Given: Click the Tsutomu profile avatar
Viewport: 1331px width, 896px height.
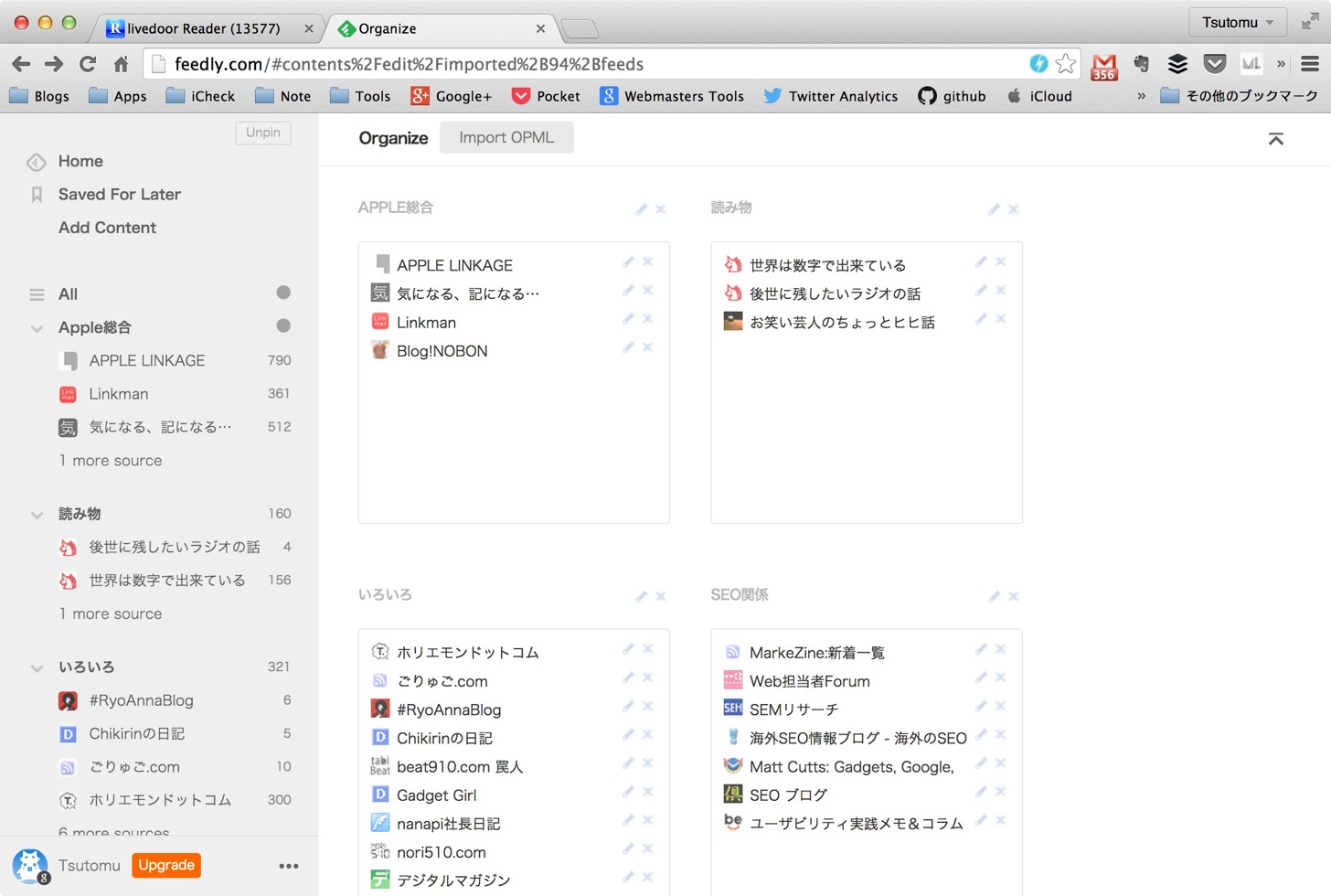Looking at the screenshot, I should tap(29, 865).
